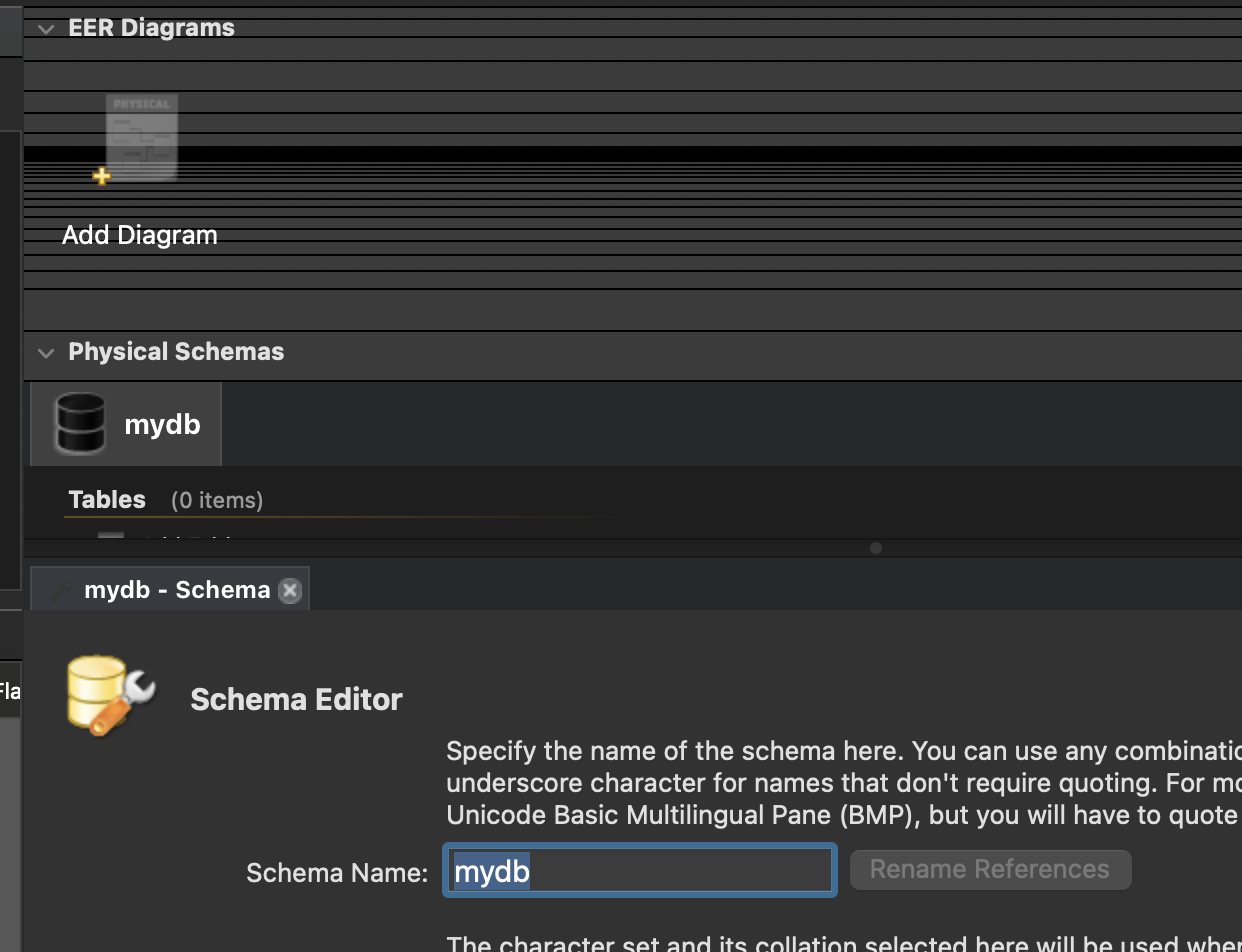Click the Rename References button

point(990,870)
